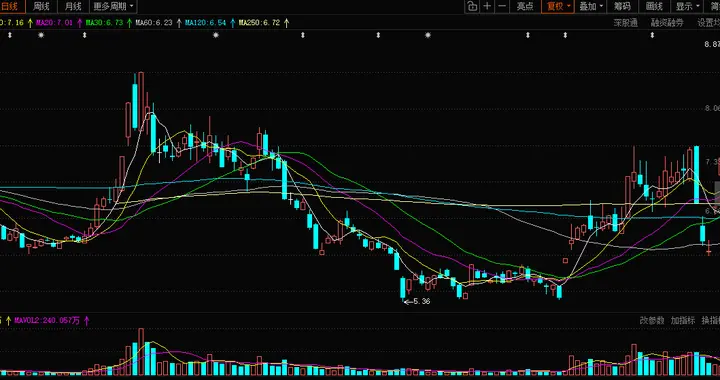
Task: Open the 叠加 overlay dropdown
Action: [x=591, y=6]
